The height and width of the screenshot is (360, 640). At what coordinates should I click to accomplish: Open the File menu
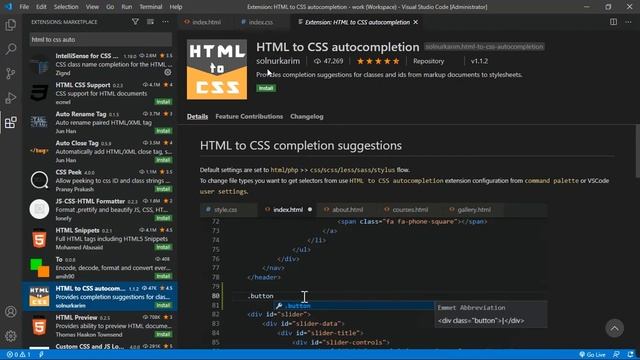point(24,7)
